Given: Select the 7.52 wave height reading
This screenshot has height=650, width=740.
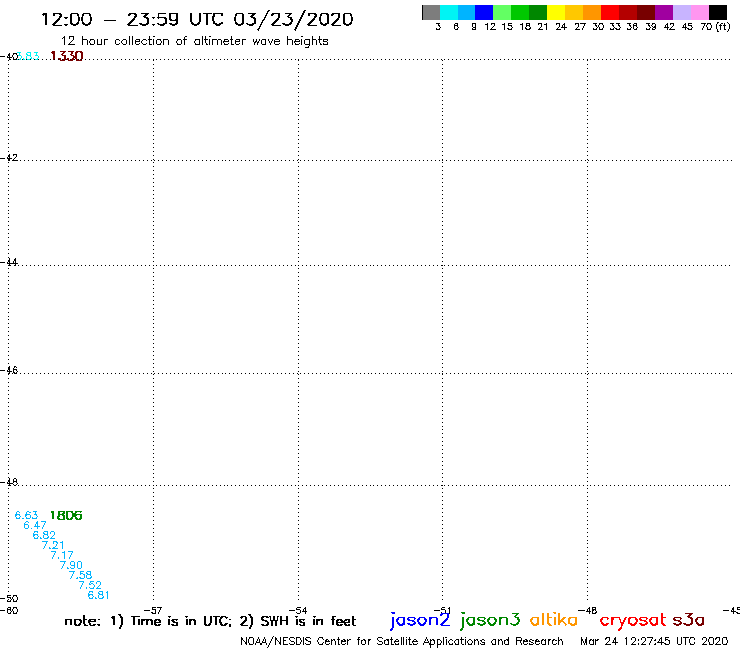Looking at the screenshot, I should (90, 585).
